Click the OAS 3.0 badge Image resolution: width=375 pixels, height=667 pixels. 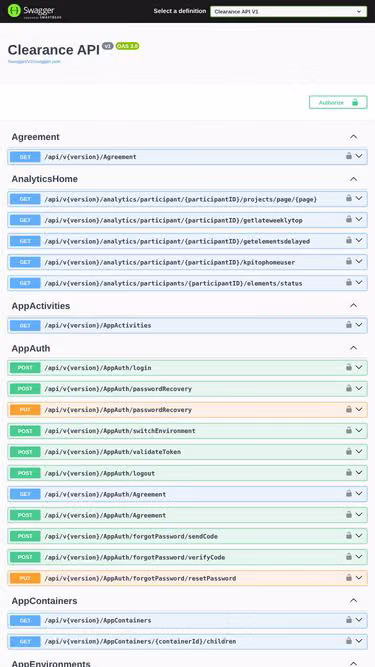point(127,46)
